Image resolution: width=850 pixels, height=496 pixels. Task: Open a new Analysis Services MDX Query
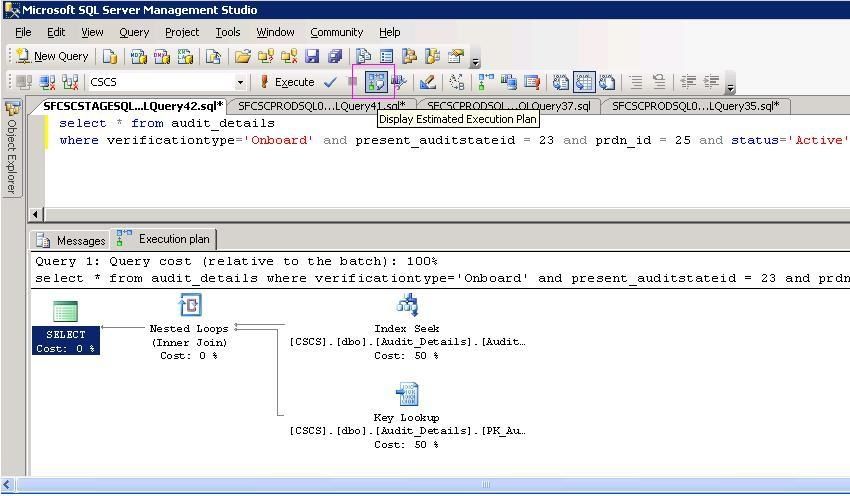click(x=138, y=56)
